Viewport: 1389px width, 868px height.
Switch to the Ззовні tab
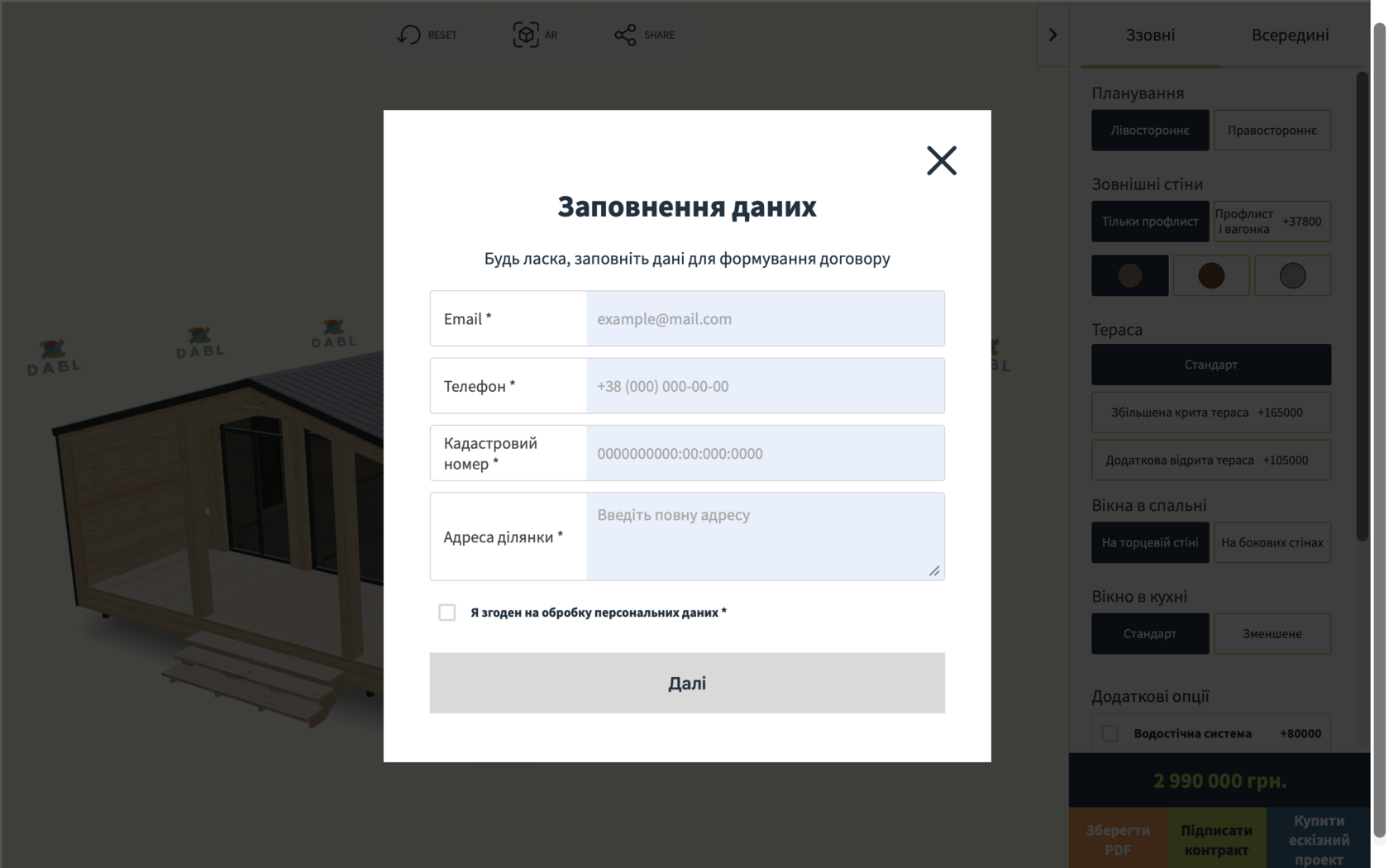click(x=1150, y=35)
